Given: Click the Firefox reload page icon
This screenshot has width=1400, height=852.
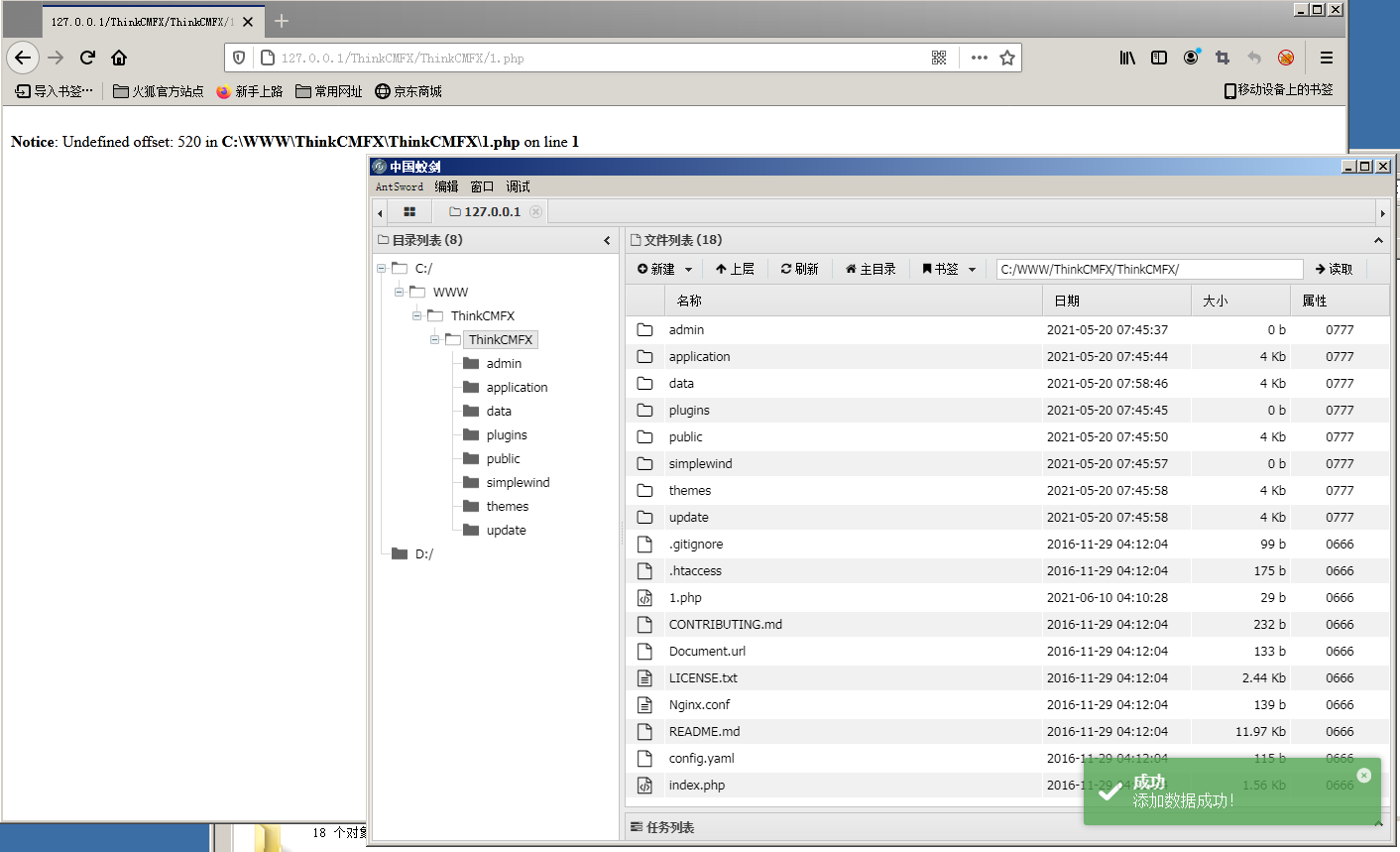Looking at the screenshot, I should pos(87,58).
